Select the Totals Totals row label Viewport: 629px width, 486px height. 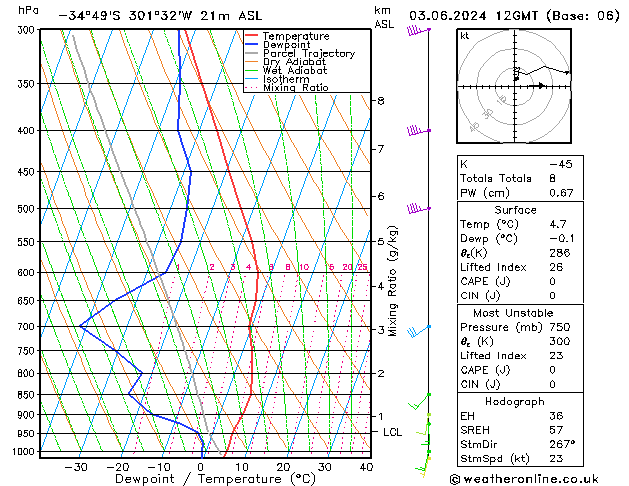[x=496, y=178]
